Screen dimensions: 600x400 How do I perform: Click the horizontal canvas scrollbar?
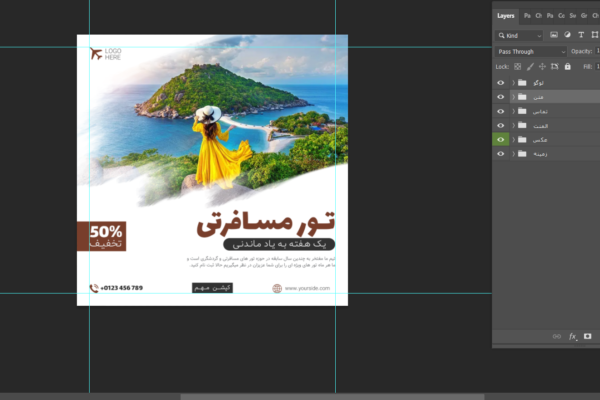[332, 397]
